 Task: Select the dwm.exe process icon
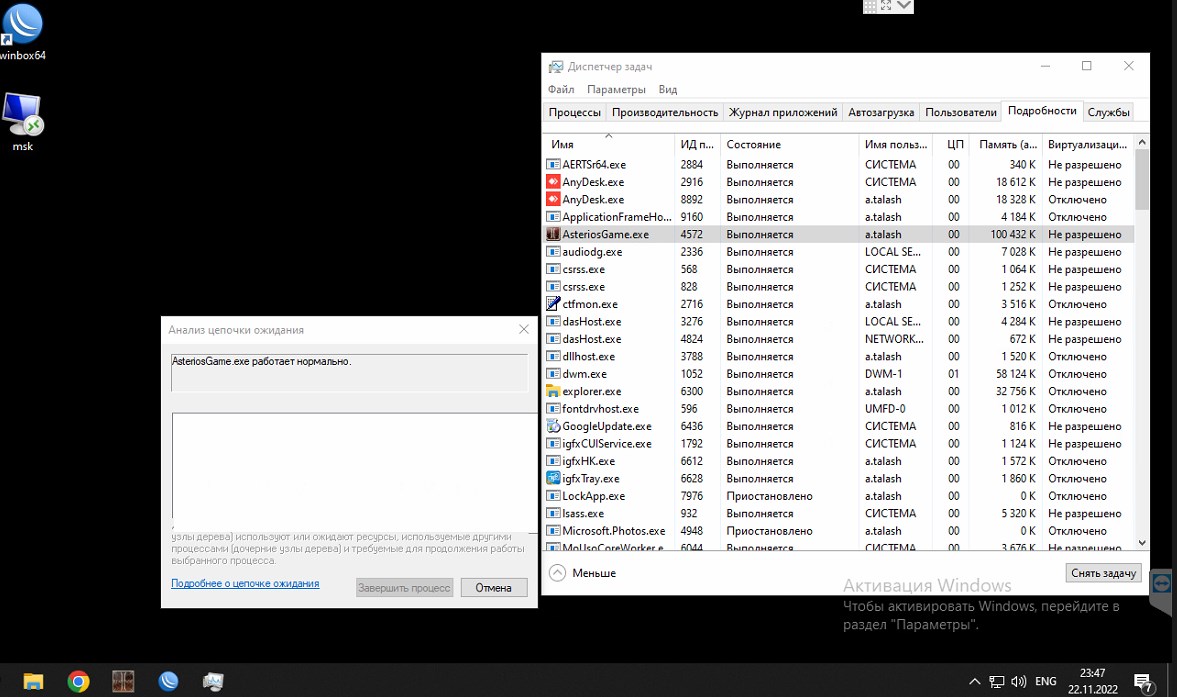coord(553,374)
